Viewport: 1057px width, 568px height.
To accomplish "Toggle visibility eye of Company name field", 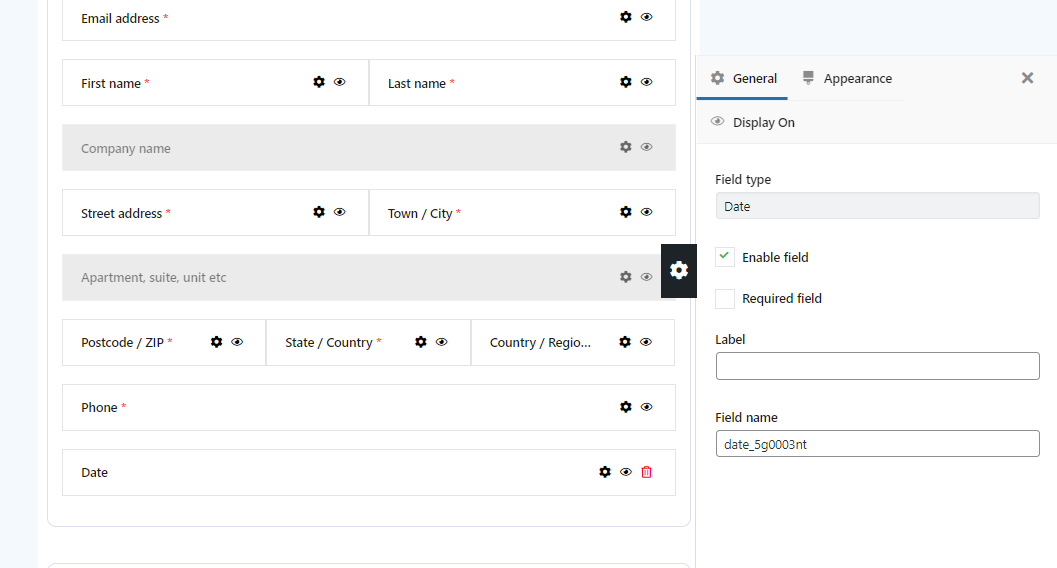I will pyautogui.click(x=646, y=147).
